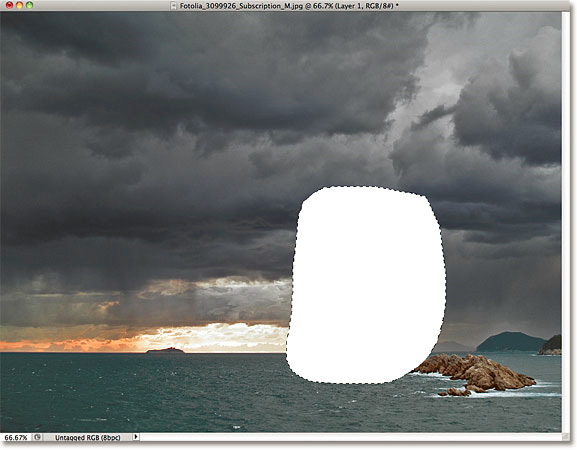The height and width of the screenshot is (450, 577).
Task: Close the document with the red button
Action: 10,5
